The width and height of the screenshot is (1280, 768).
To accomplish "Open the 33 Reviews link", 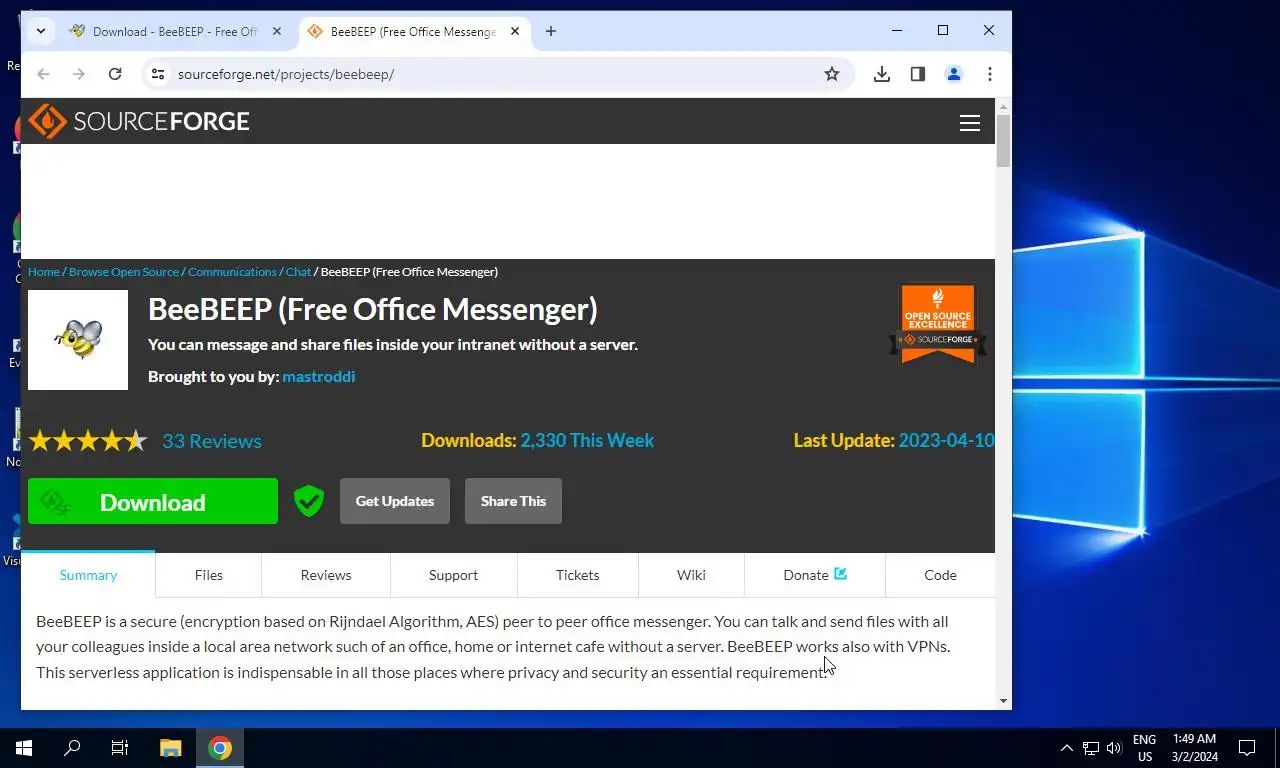I will pyautogui.click(x=212, y=441).
